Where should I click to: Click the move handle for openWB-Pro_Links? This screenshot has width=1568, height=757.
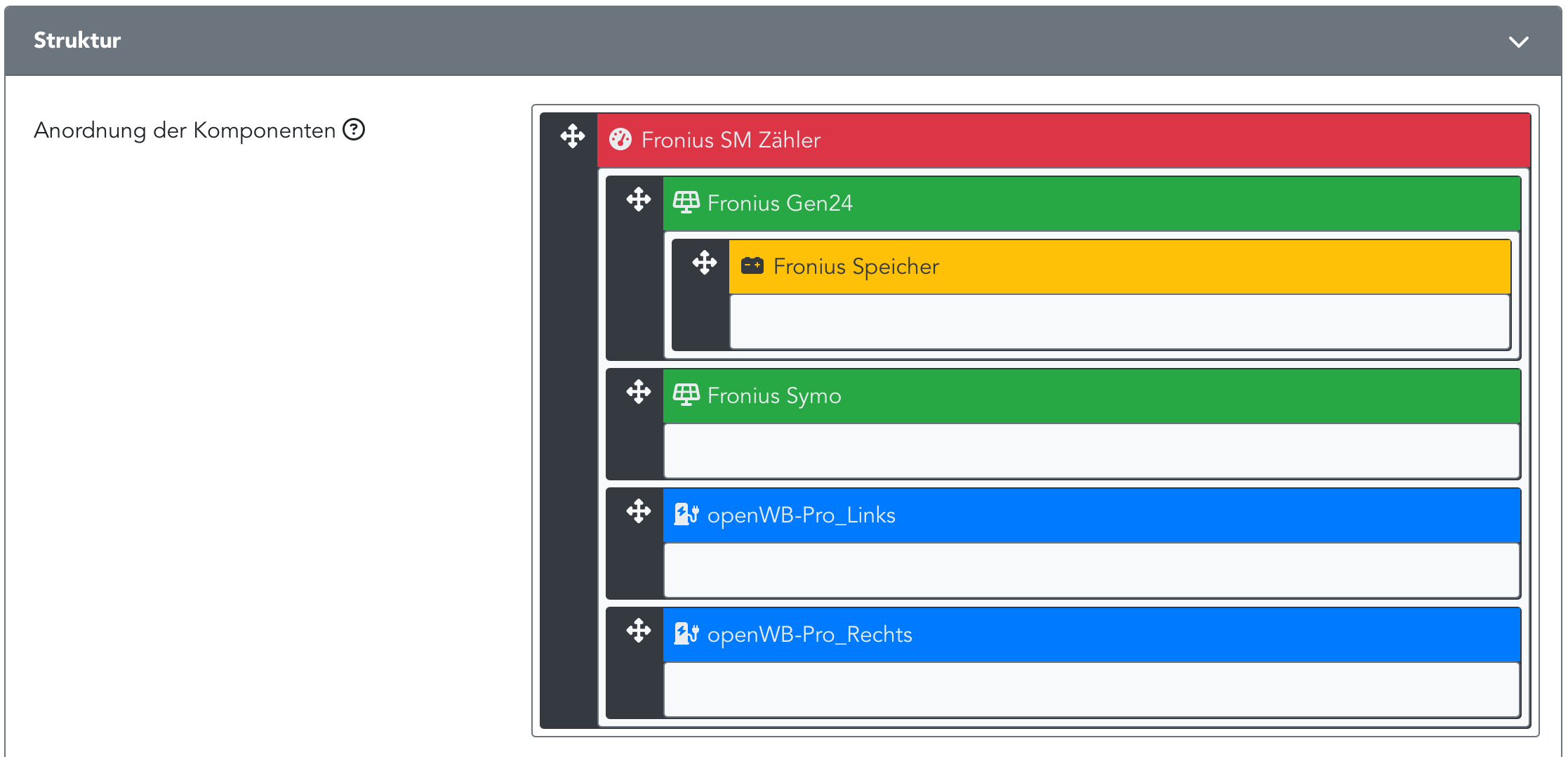coord(639,511)
